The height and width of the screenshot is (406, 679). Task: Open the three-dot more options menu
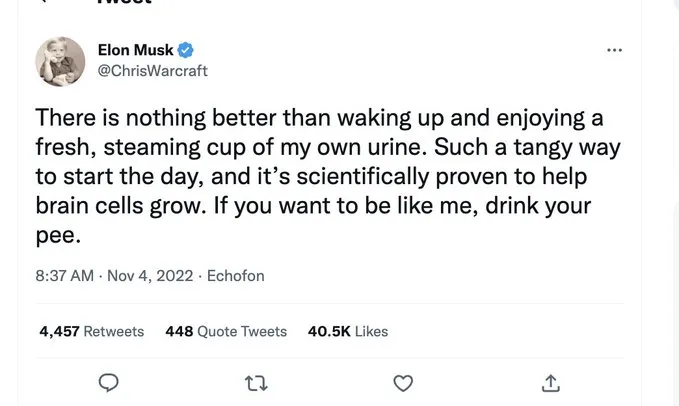(x=615, y=49)
